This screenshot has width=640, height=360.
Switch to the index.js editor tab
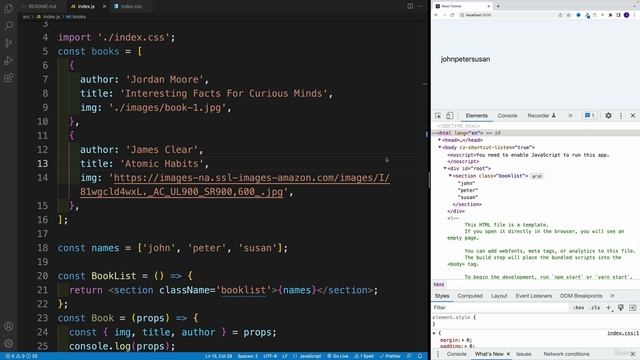pyautogui.click(x=86, y=6)
